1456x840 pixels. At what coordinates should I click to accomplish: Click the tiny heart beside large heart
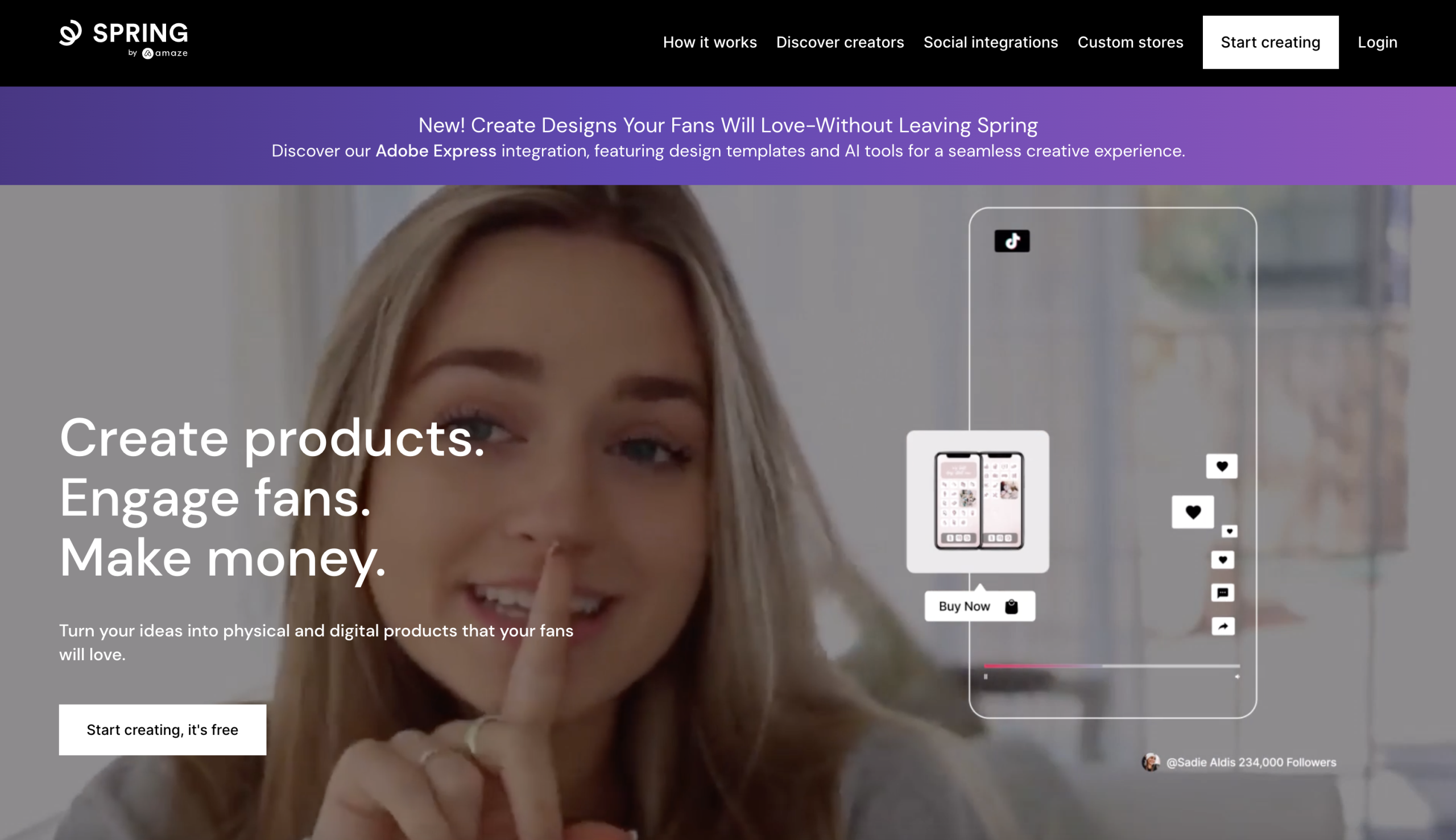click(1229, 531)
